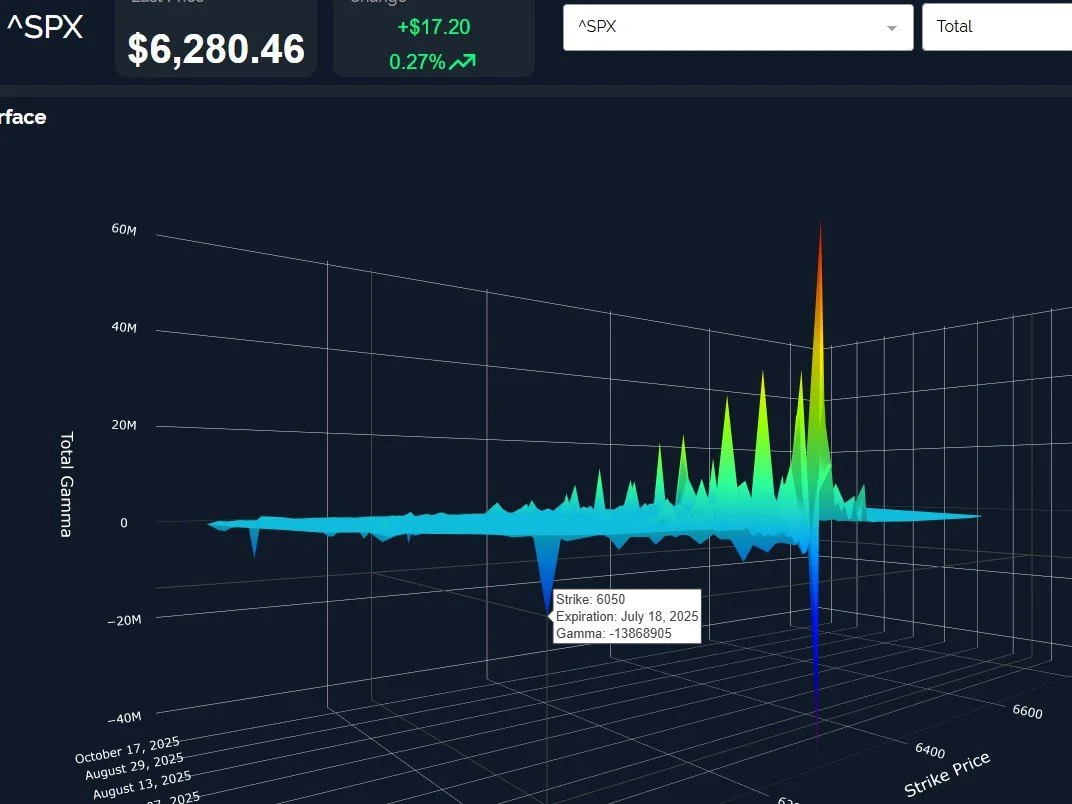This screenshot has width=1072, height=804.
Task: Click the +$17.20 change value
Action: [x=433, y=27]
